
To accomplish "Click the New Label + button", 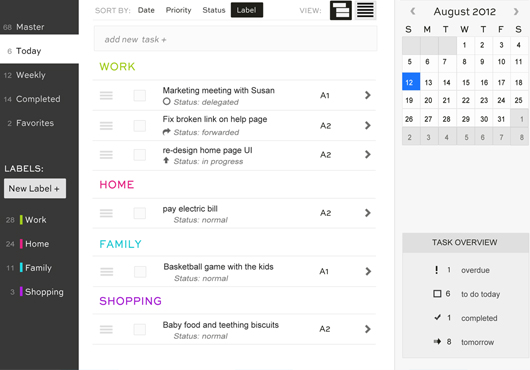I will point(35,189).
